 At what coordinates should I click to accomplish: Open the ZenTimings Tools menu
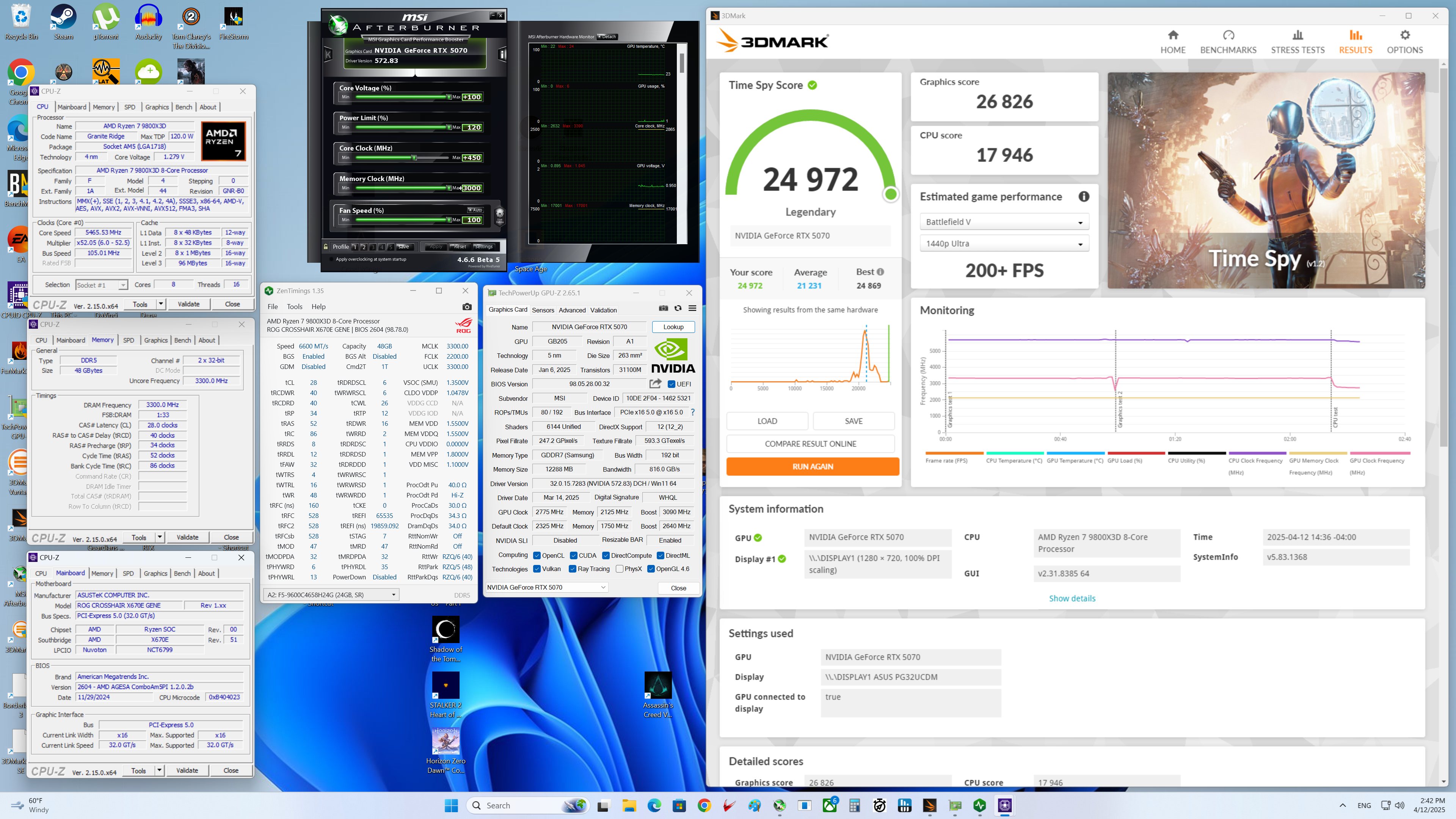(x=295, y=306)
